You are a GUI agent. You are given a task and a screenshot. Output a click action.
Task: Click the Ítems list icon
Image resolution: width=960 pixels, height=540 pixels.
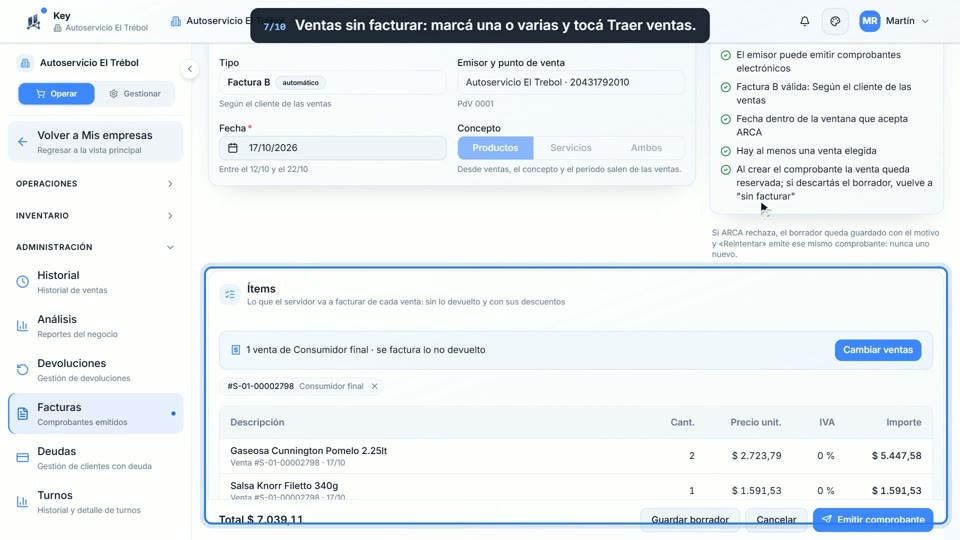pyautogui.click(x=230, y=294)
